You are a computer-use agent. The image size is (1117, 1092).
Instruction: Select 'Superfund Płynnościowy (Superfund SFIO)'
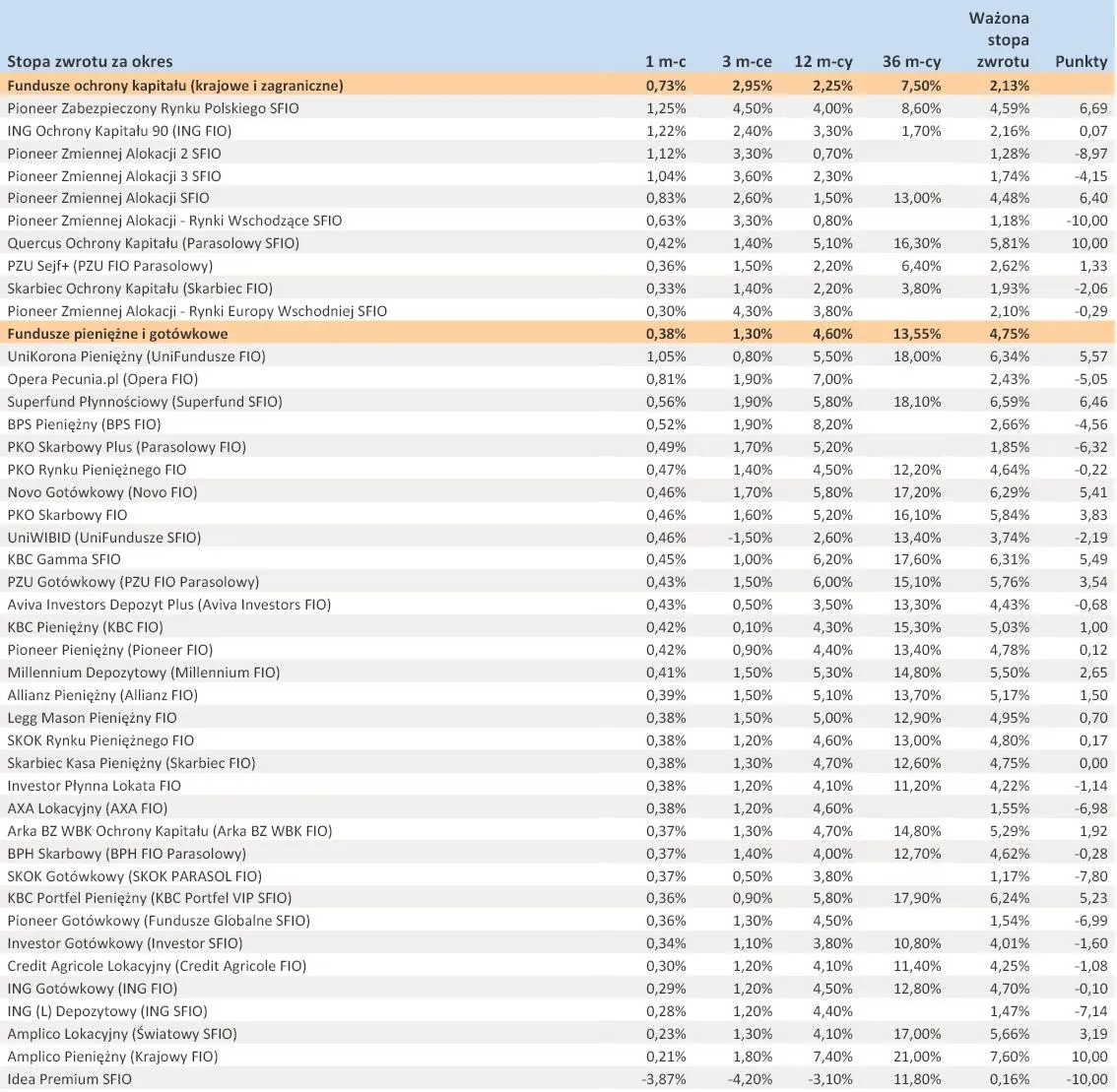point(145,402)
